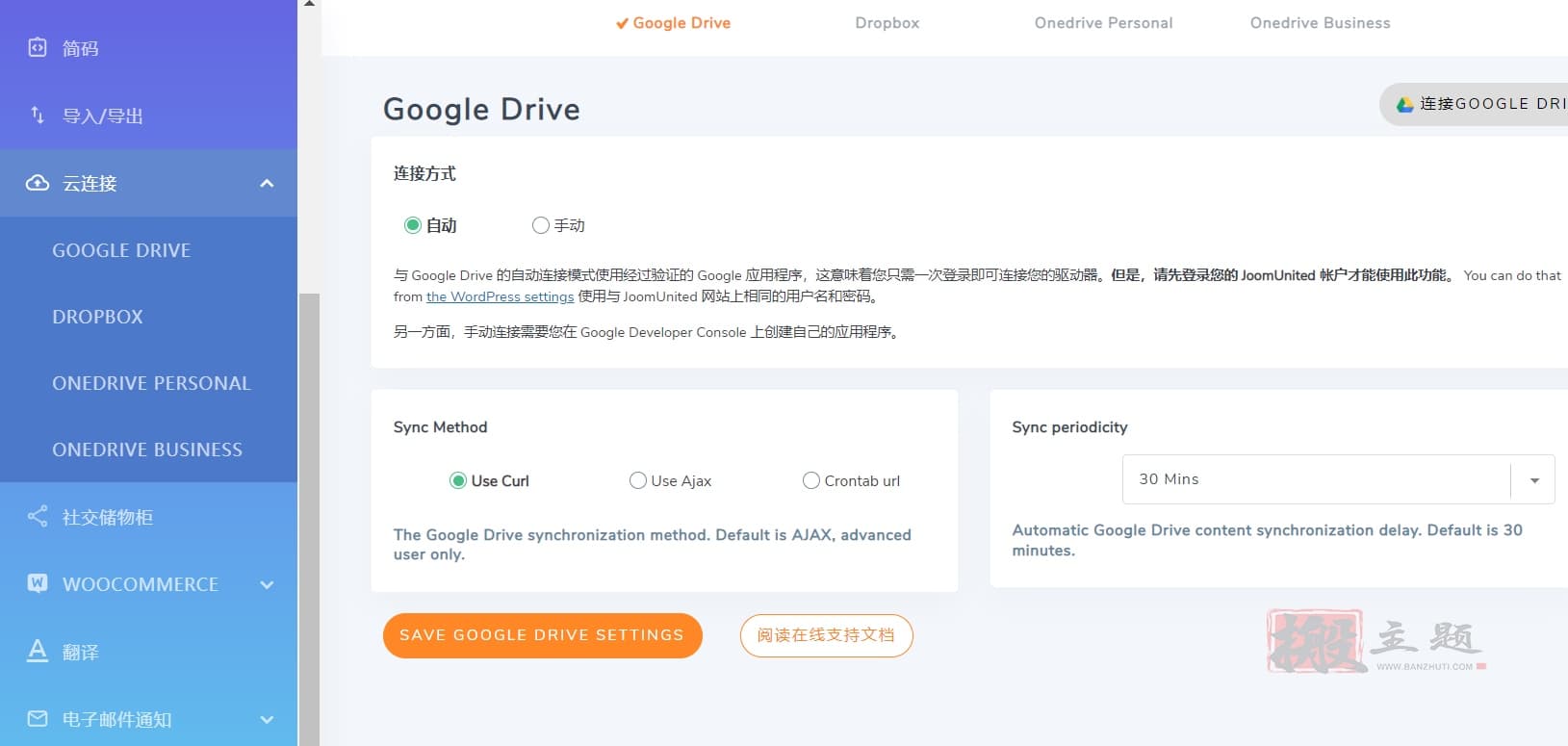Click the share icon beside 社交储物柜

(38, 516)
